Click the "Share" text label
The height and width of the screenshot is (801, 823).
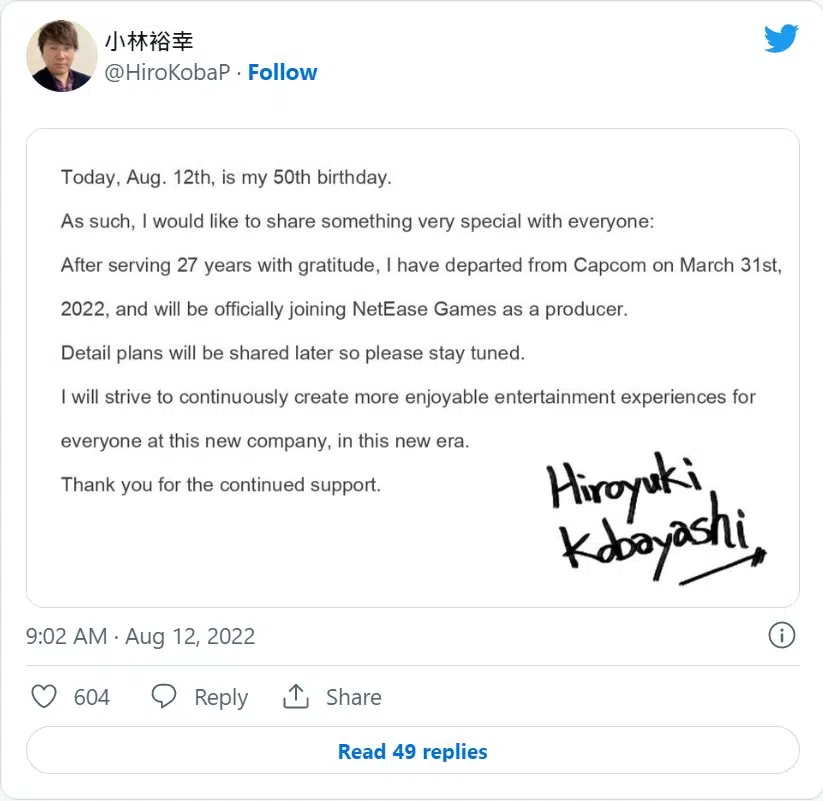[353, 697]
